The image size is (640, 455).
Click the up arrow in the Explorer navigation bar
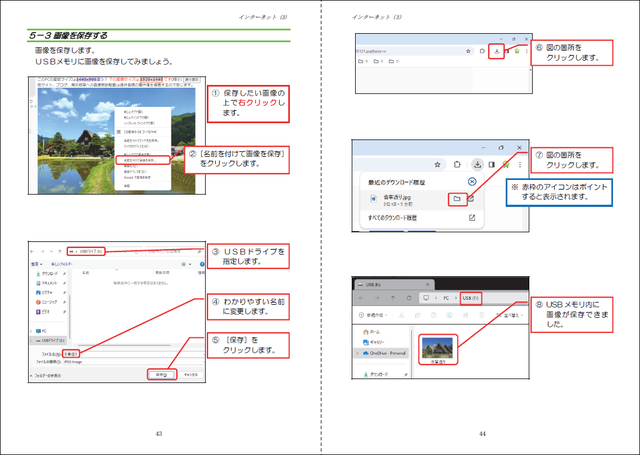tap(393, 298)
